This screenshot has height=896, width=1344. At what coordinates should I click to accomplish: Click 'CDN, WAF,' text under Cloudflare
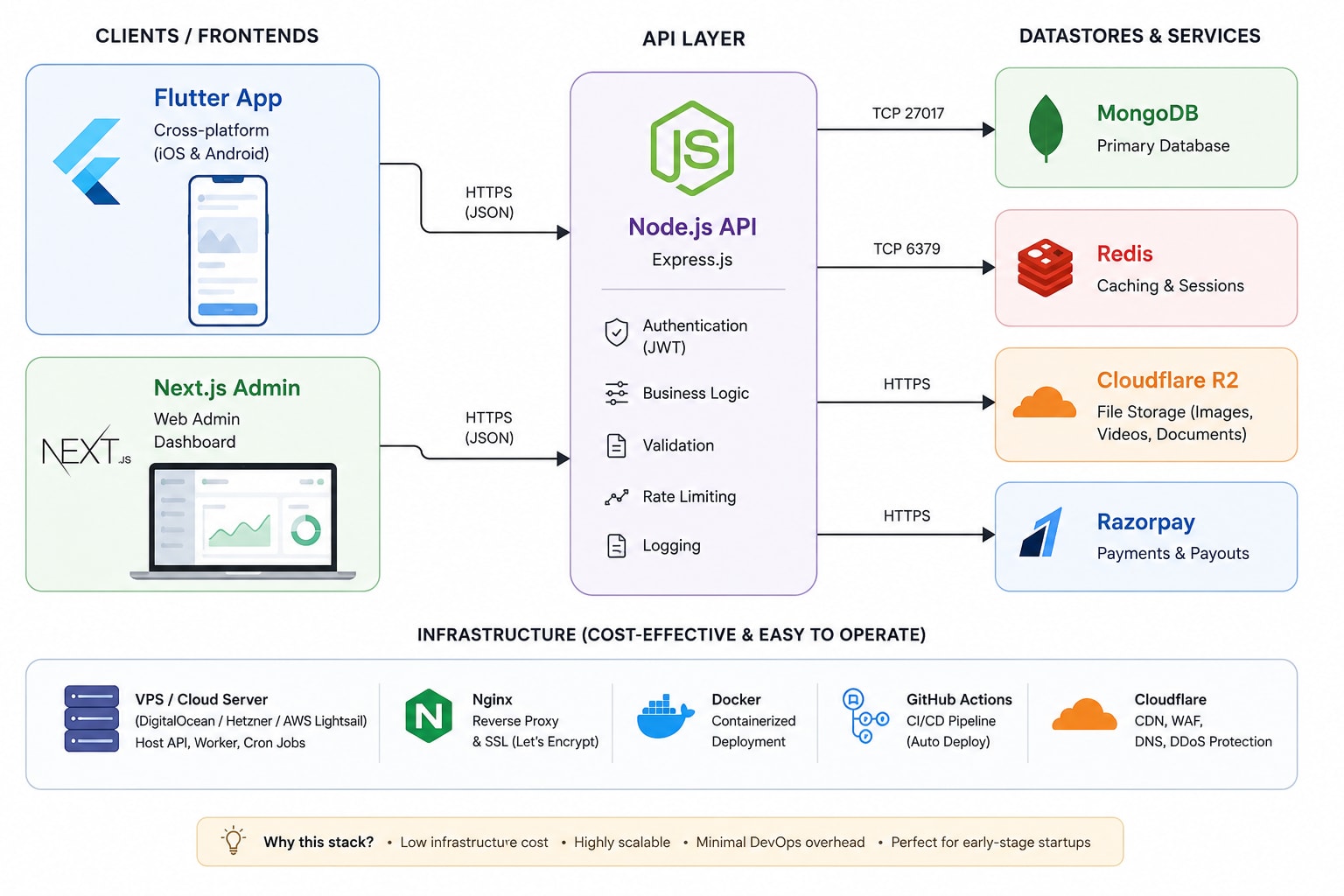(1168, 721)
